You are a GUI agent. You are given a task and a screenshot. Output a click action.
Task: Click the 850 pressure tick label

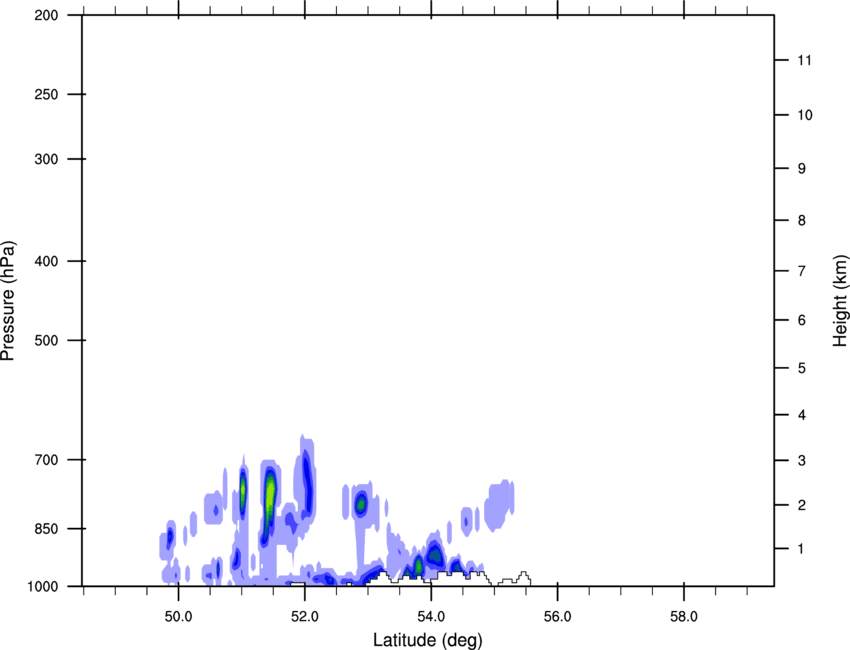pos(46,529)
